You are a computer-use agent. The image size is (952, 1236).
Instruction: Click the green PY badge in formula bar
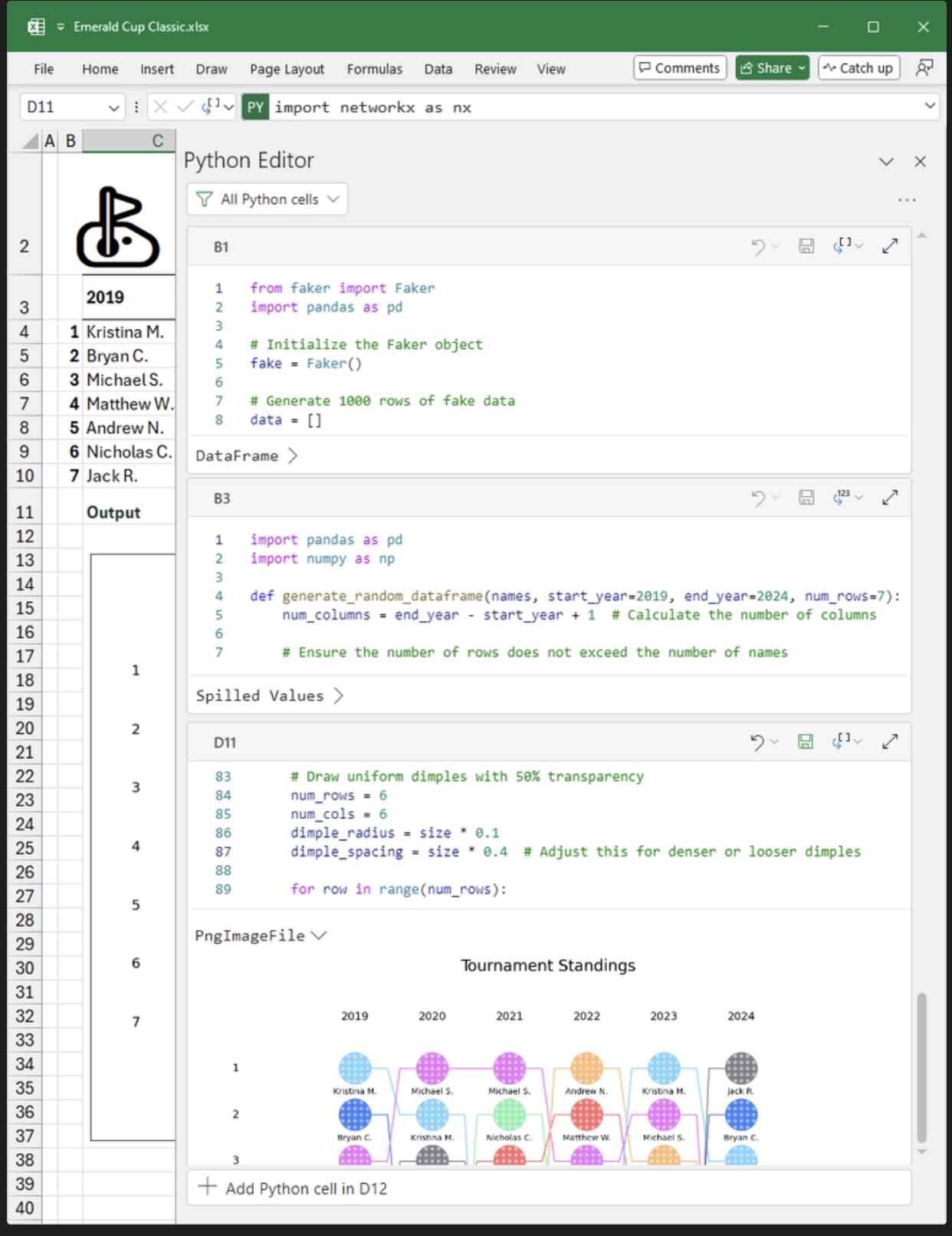pyautogui.click(x=255, y=107)
